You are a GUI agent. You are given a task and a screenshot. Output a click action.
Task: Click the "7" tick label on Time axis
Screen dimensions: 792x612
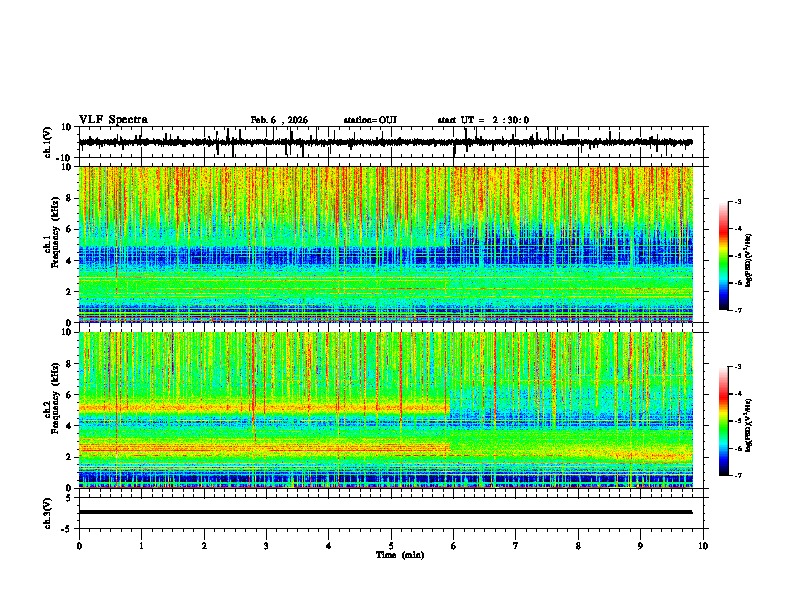516,546
